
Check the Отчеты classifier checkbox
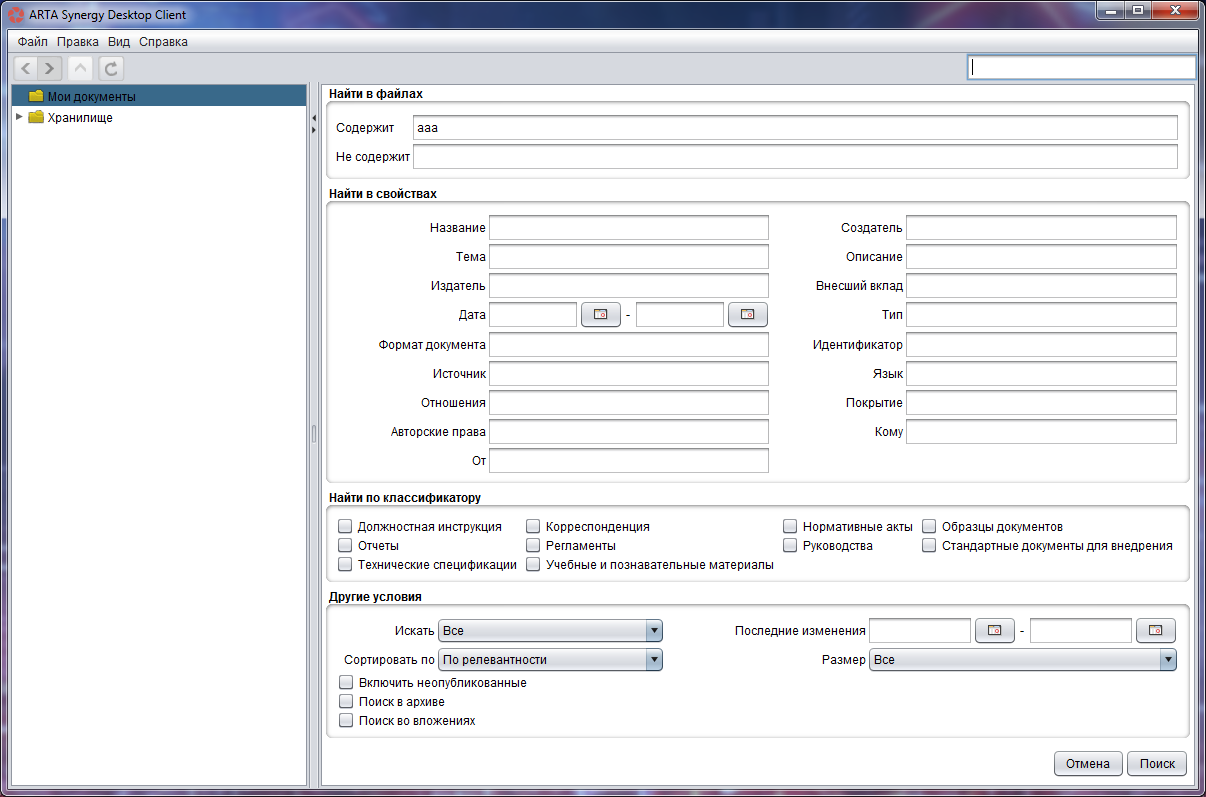coord(345,546)
